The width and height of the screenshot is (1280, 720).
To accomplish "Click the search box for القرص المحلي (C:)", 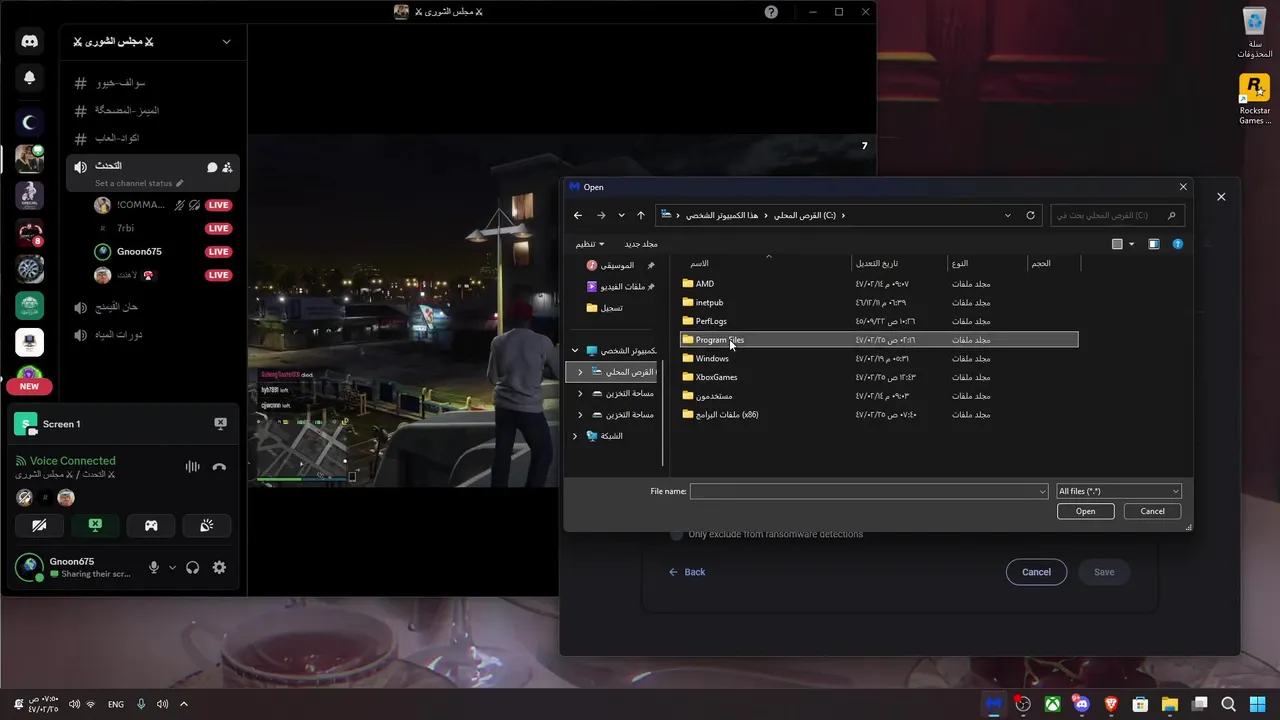I will [x=1118, y=215].
